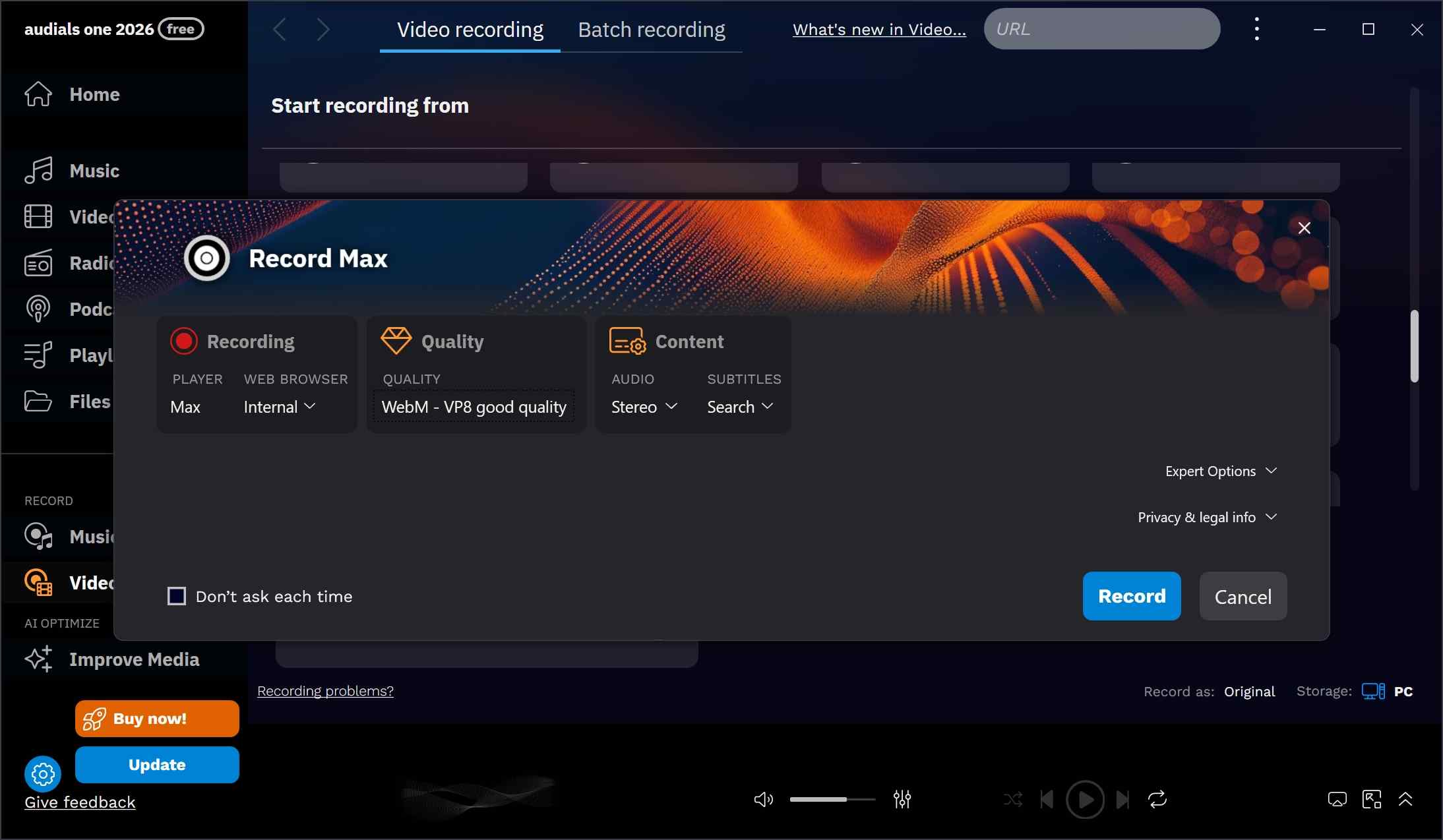Open the Files section icon
Screen dimensions: 1443x840
coord(38,401)
